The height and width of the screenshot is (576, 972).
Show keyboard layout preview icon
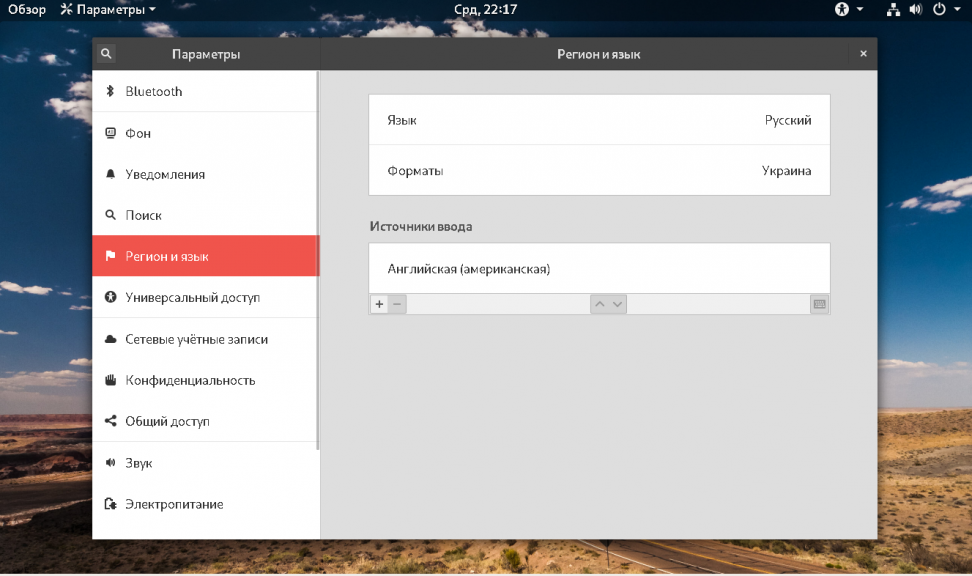pyautogui.click(x=820, y=304)
